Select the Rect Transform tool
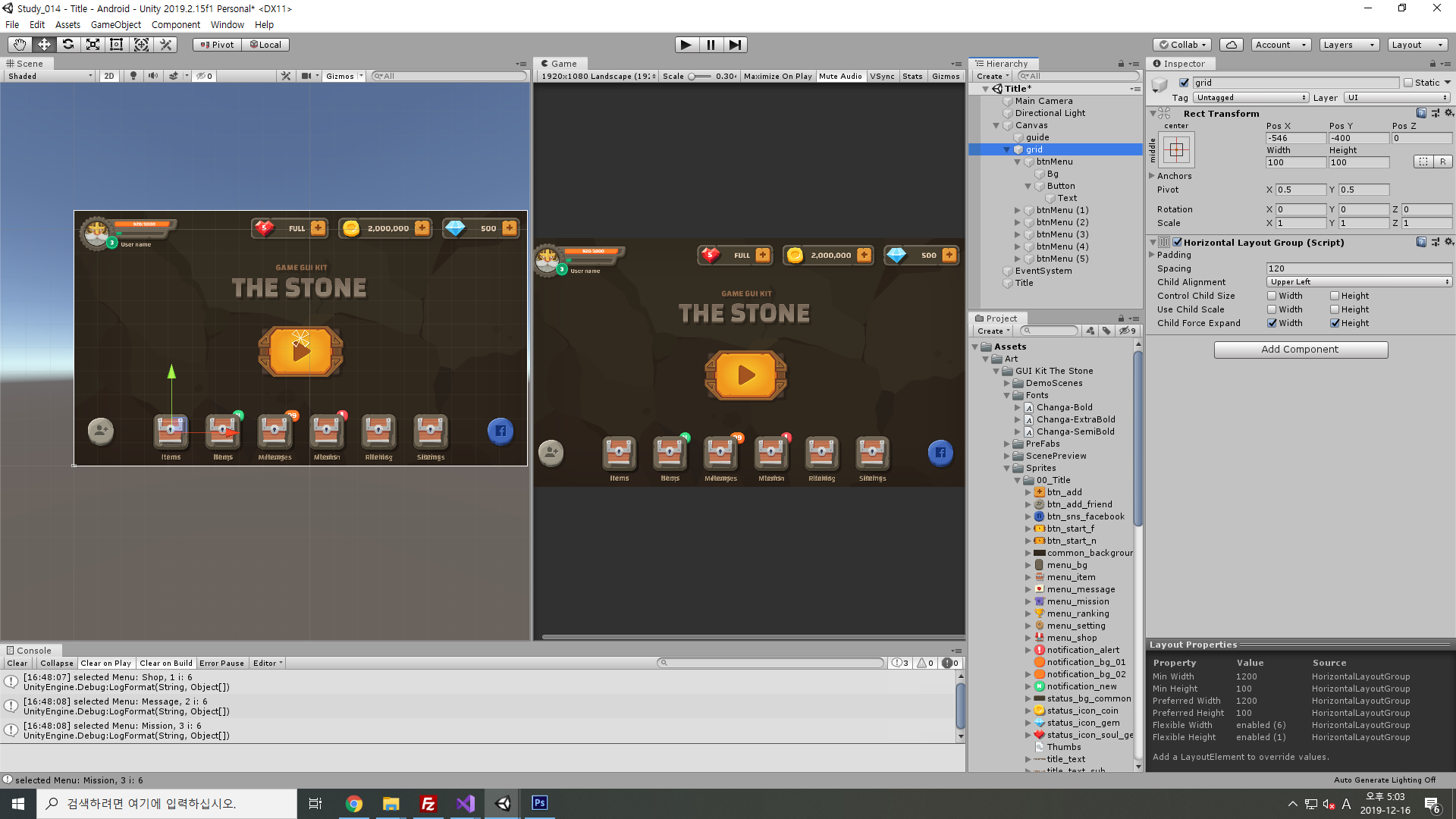 (117, 45)
